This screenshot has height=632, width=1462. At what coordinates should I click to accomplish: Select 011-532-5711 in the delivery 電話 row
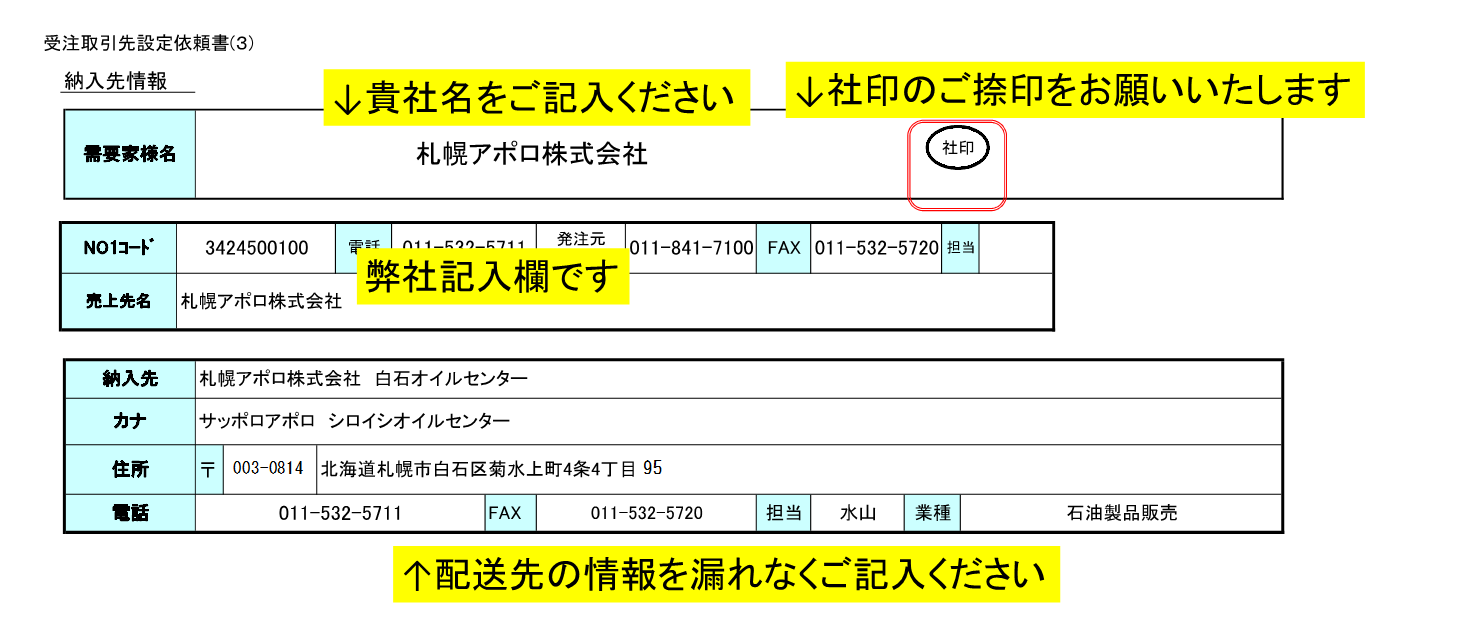pos(340,513)
